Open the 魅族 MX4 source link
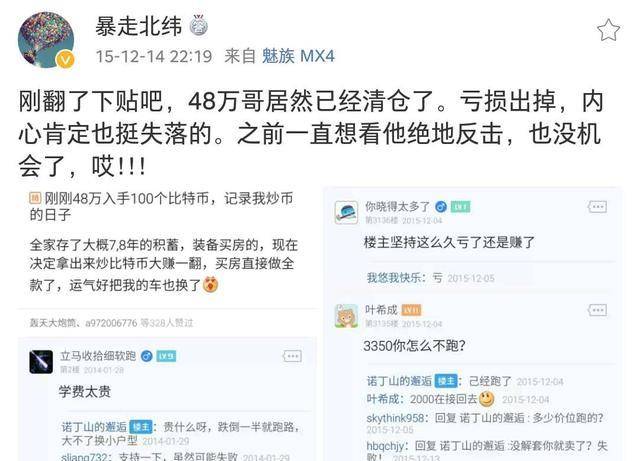This screenshot has width=640, height=461. tap(298, 56)
